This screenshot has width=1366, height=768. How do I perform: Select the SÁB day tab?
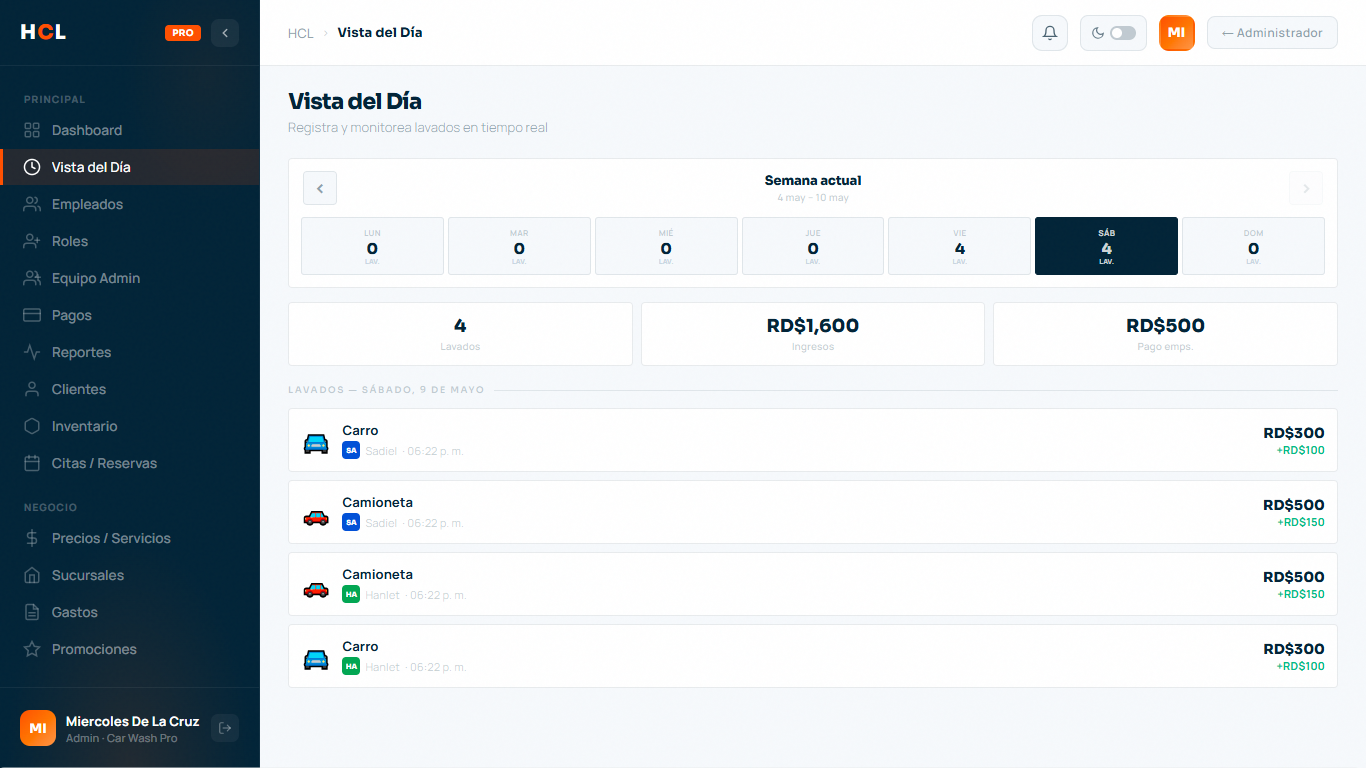click(1106, 246)
